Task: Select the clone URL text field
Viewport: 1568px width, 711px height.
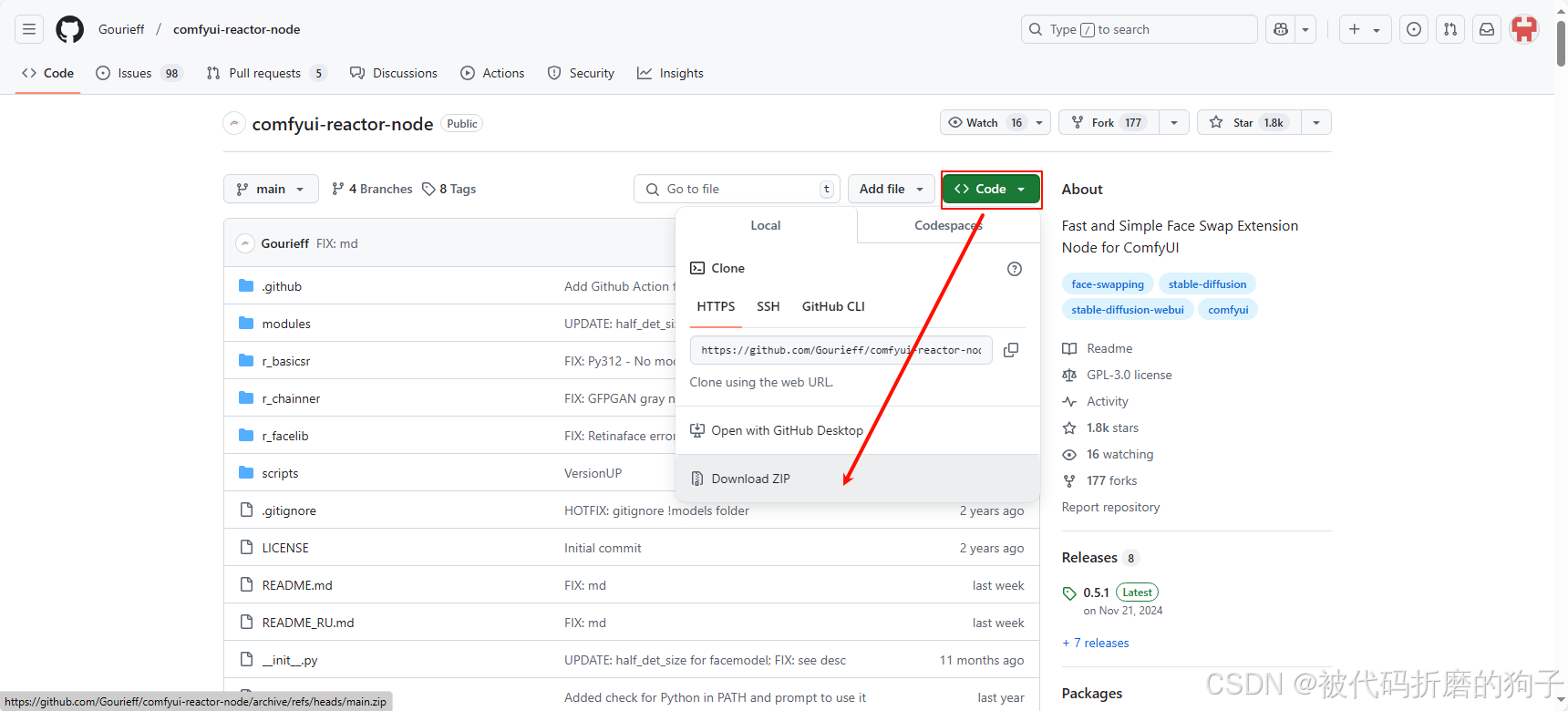Action: click(x=841, y=350)
